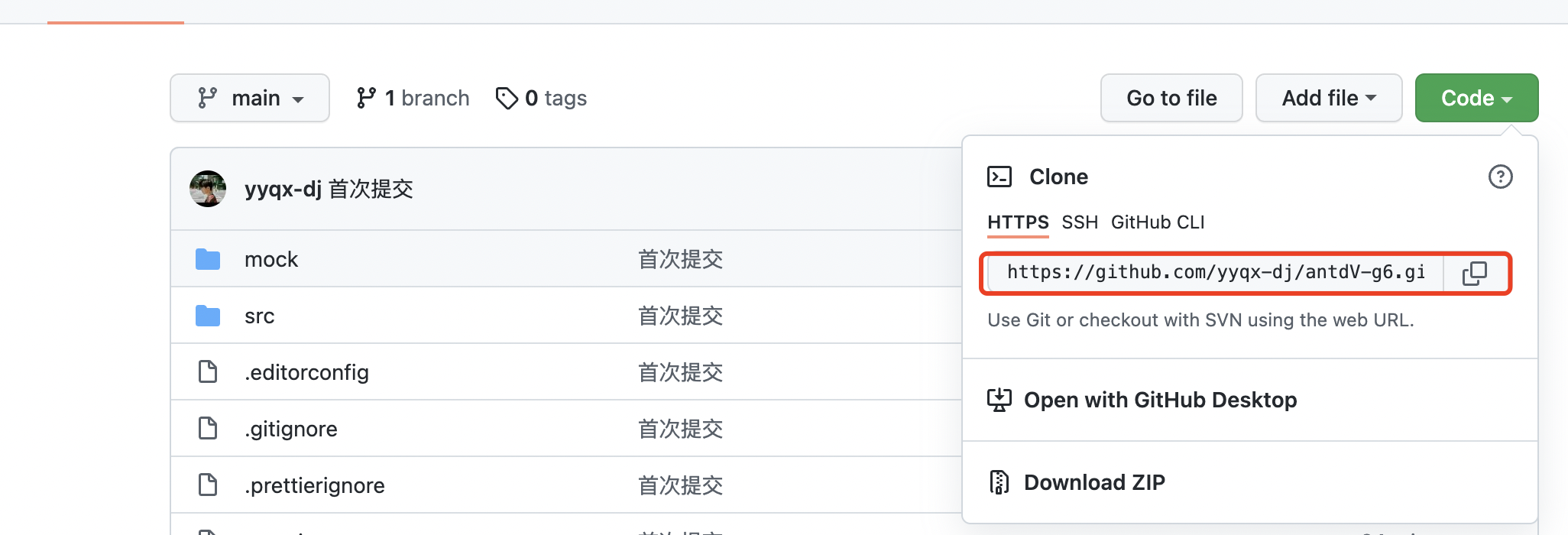Click the 'Use Git or checkout with SVN' text

click(1200, 319)
